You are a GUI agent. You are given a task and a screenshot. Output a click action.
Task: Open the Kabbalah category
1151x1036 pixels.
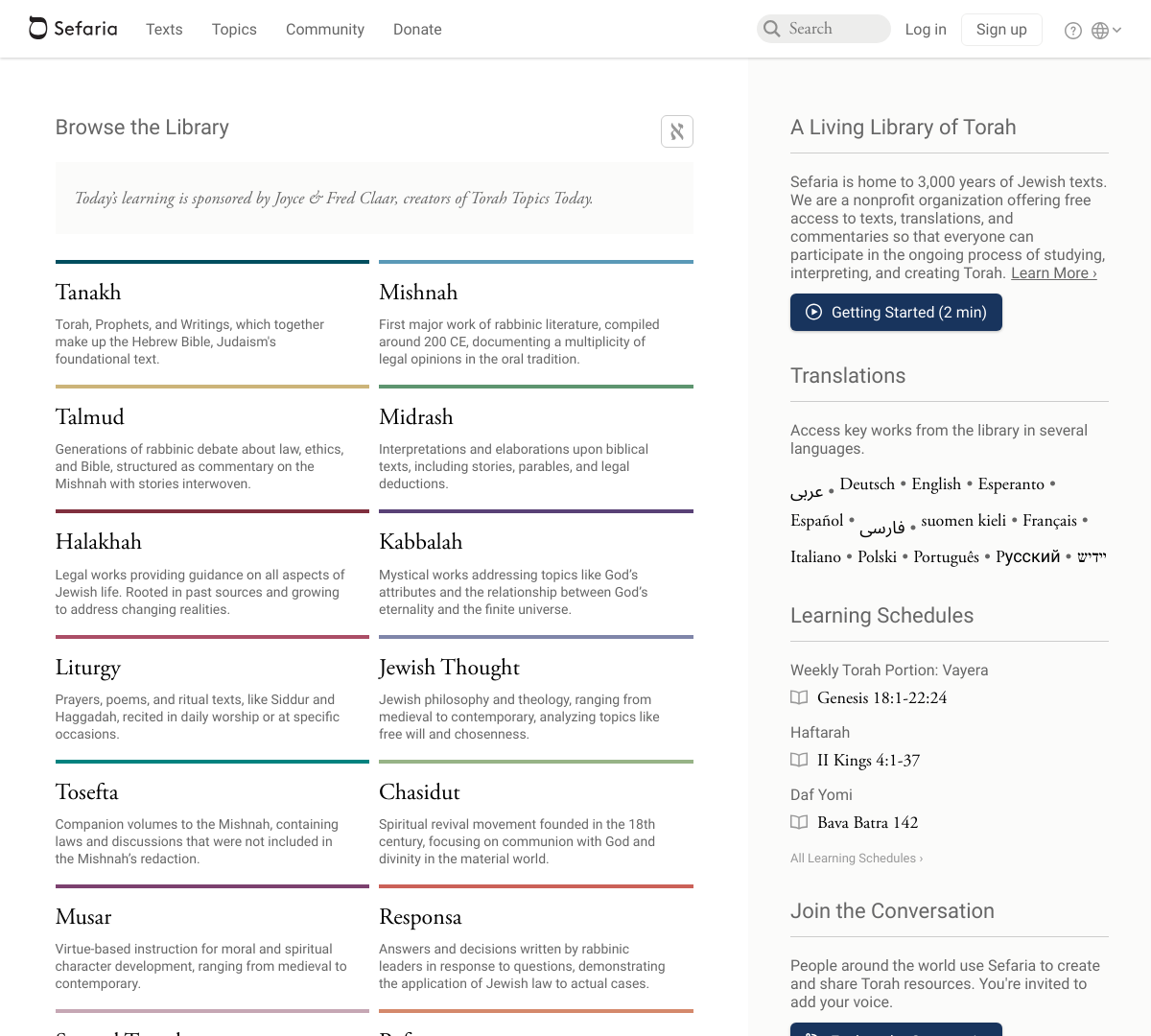(421, 542)
